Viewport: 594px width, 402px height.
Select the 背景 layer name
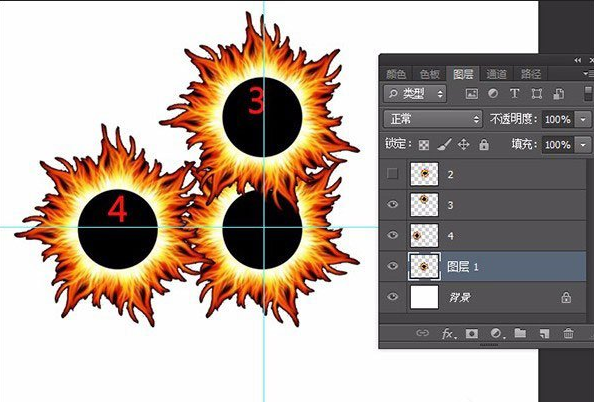click(460, 297)
